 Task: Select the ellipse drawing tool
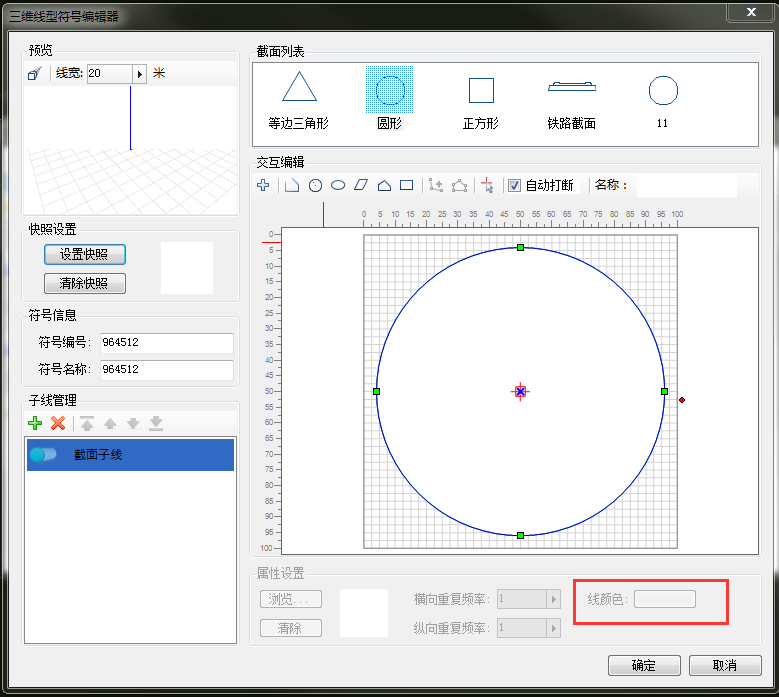tap(338, 185)
